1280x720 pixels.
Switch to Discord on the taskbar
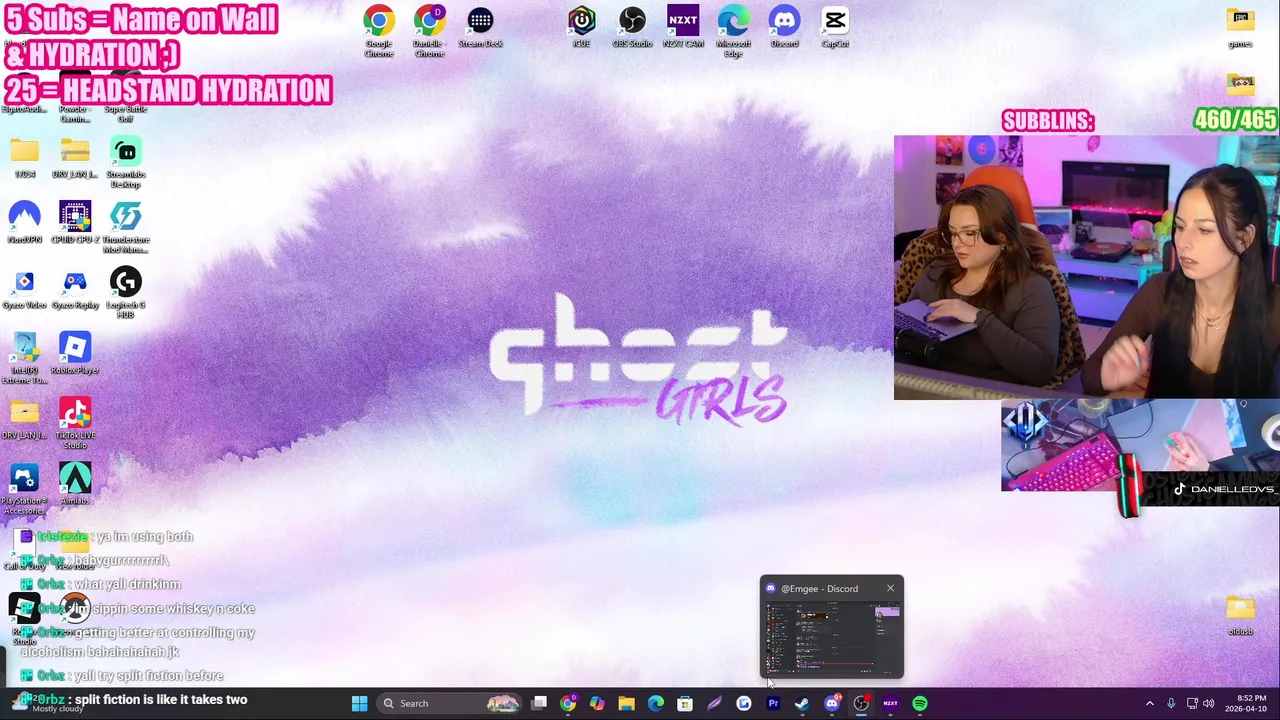(x=832, y=703)
